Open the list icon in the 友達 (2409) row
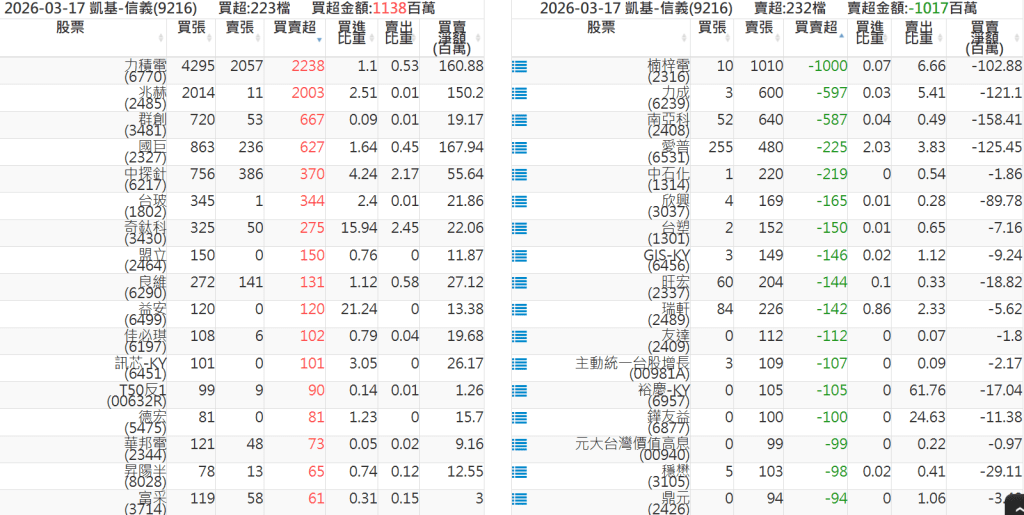 (x=519, y=337)
